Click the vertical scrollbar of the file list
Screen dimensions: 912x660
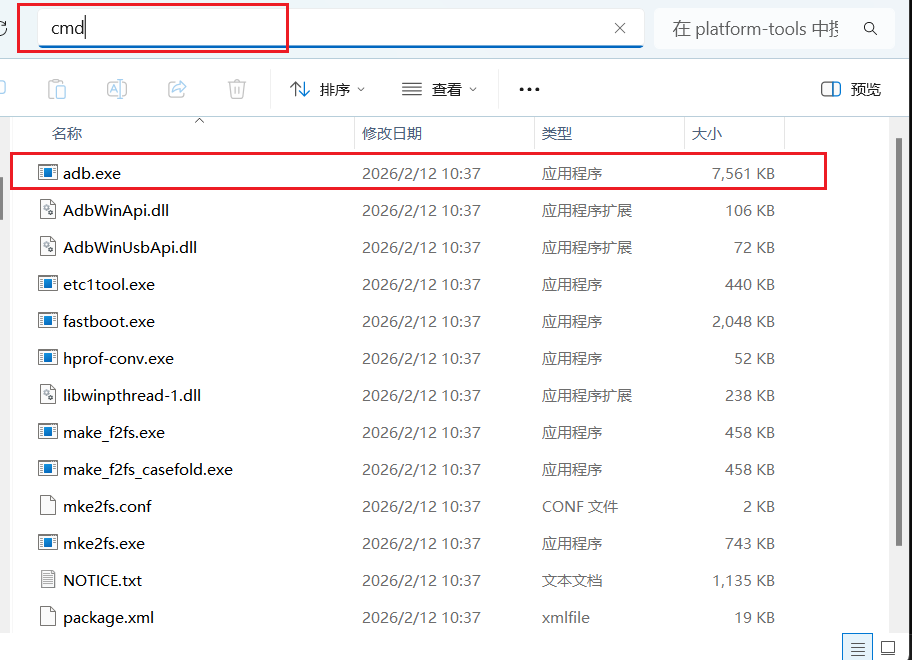tap(899, 342)
